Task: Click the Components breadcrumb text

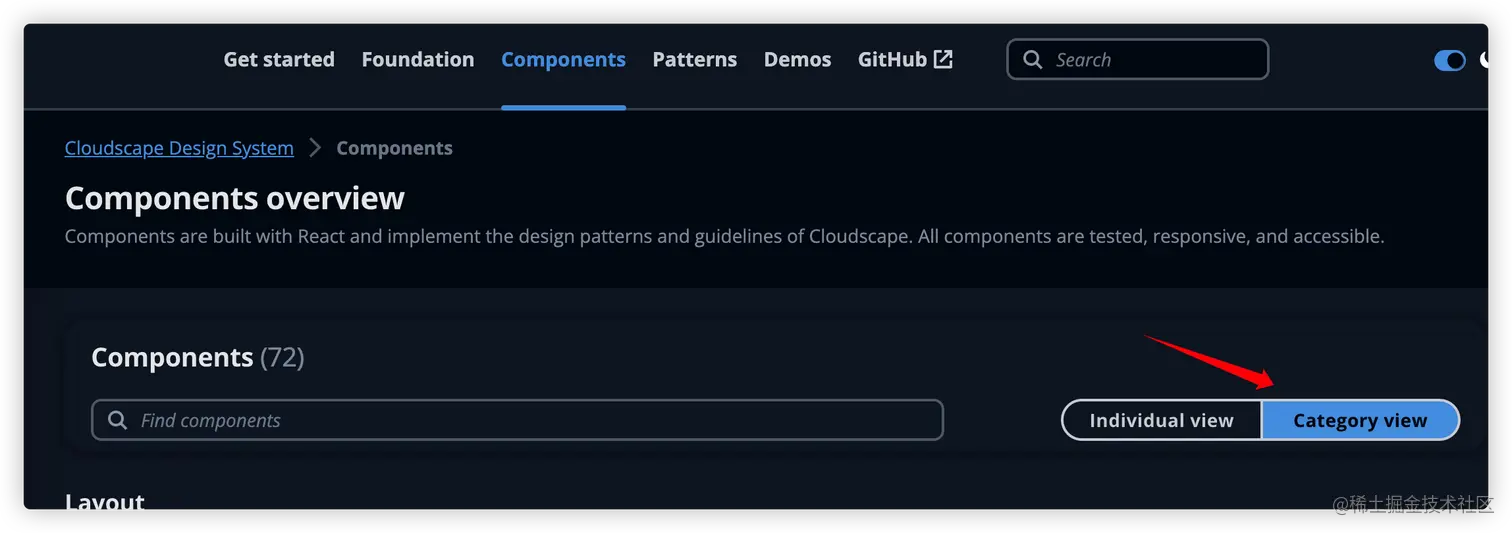Action: click(x=394, y=148)
